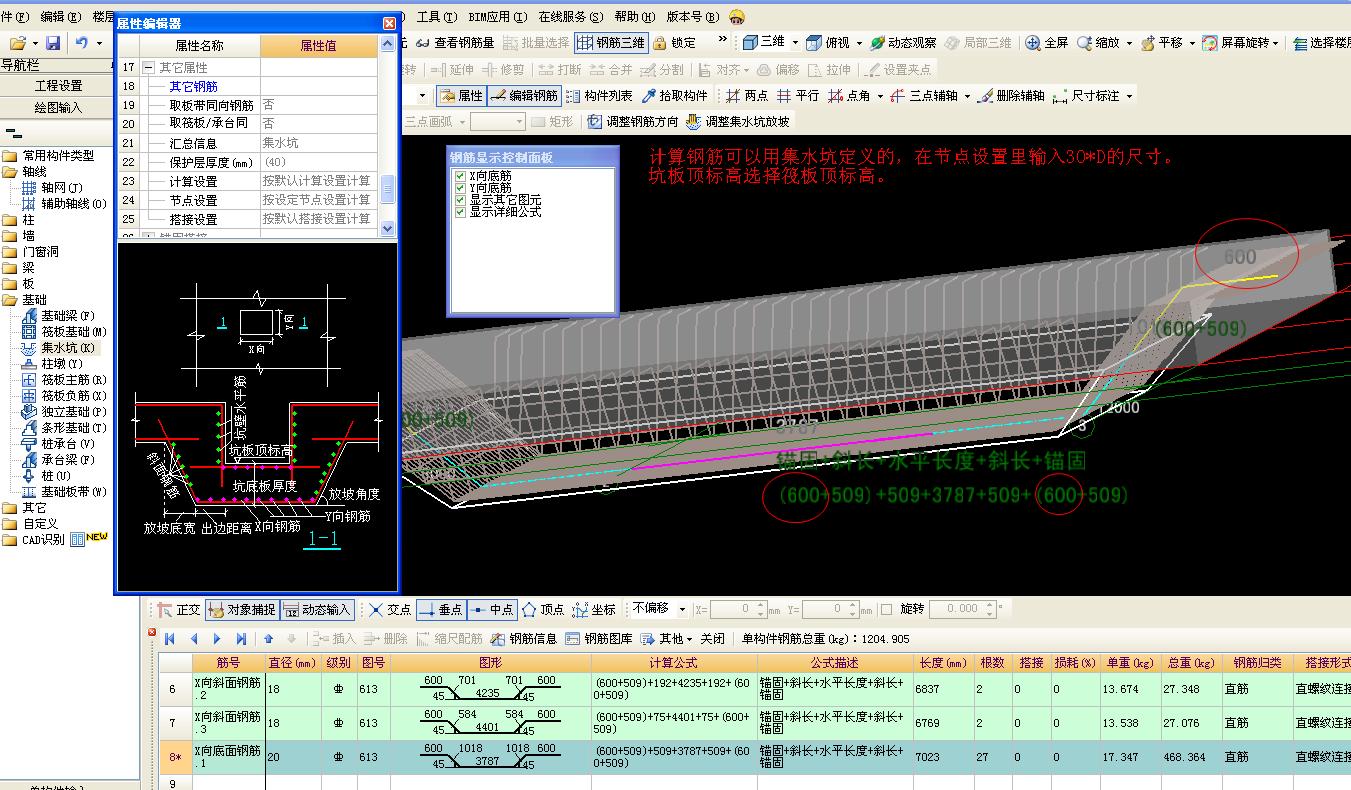Open the 三维 view dropdown arrow
The height and width of the screenshot is (790, 1351).
coord(796,43)
